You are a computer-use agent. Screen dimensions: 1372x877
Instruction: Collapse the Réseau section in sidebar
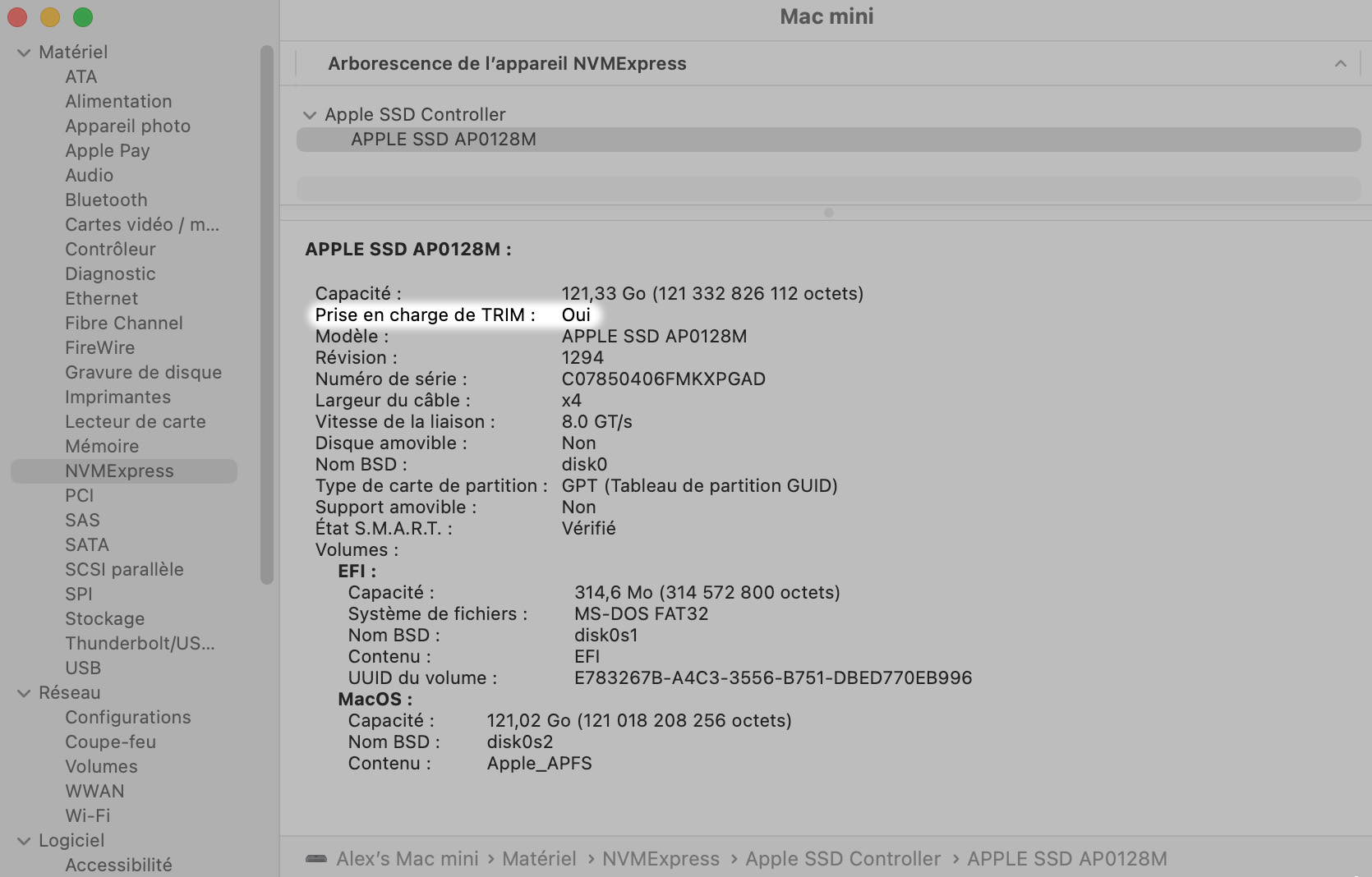(x=24, y=693)
